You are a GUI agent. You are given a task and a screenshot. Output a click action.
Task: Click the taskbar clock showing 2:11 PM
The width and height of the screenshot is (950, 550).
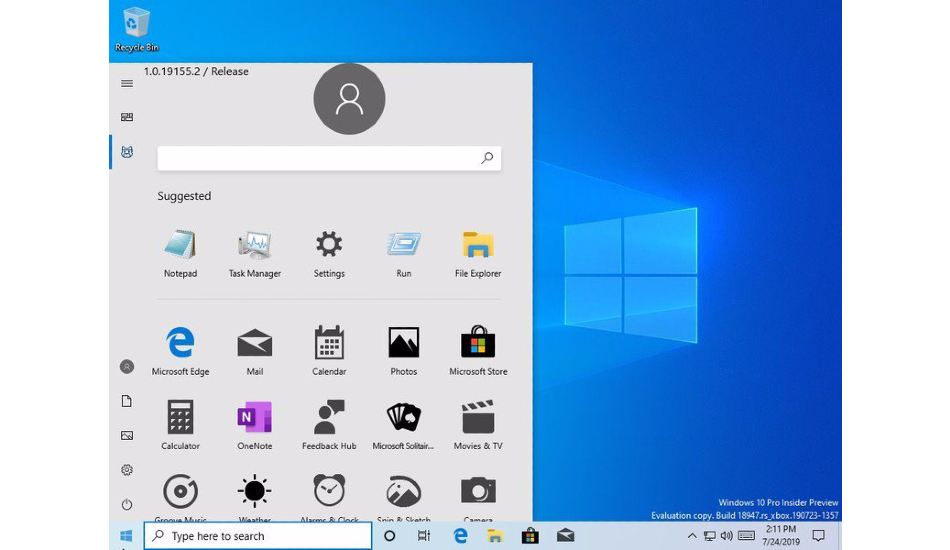point(781,536)
